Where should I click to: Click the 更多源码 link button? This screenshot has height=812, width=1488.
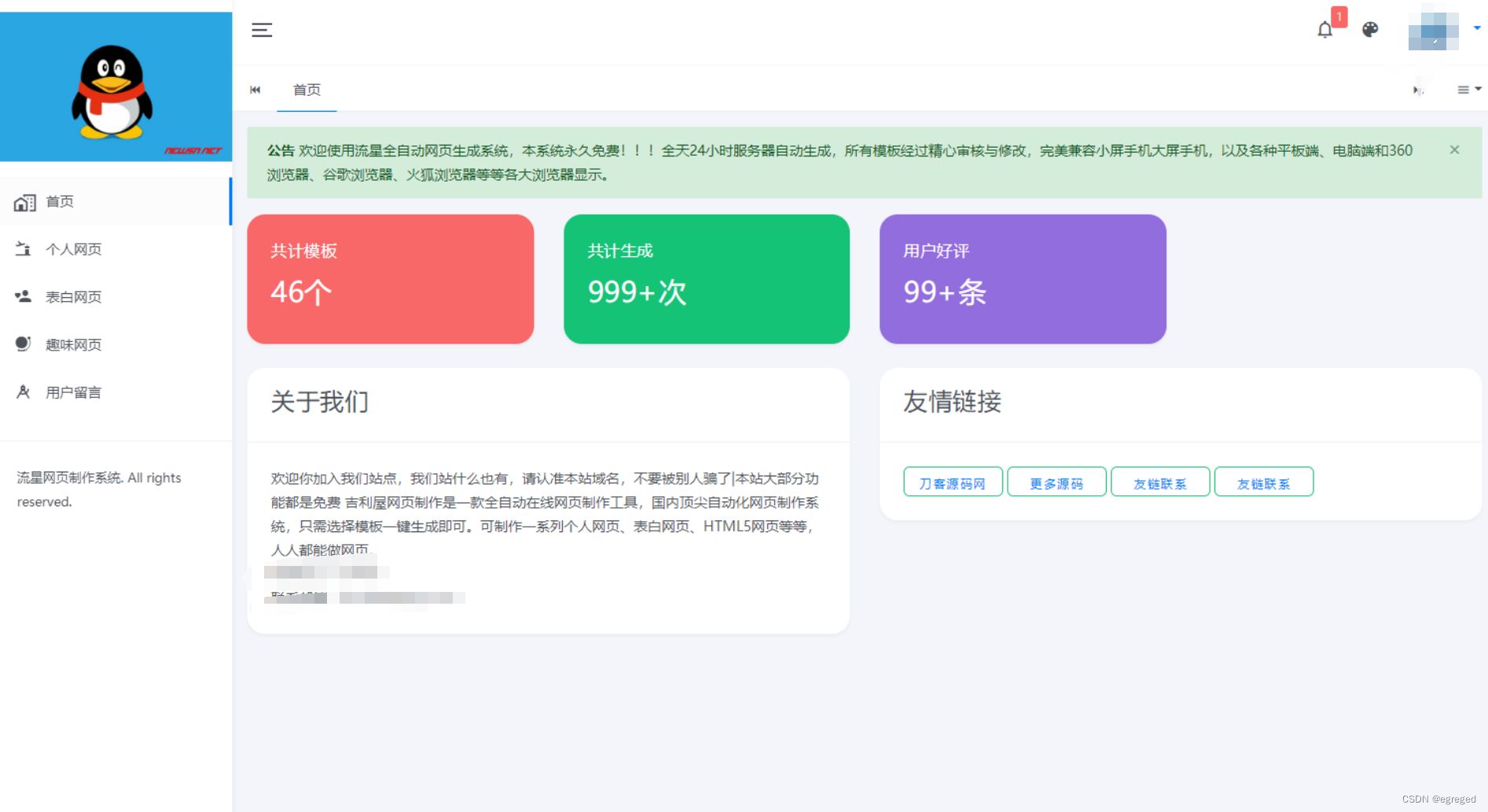[1056, 482]
